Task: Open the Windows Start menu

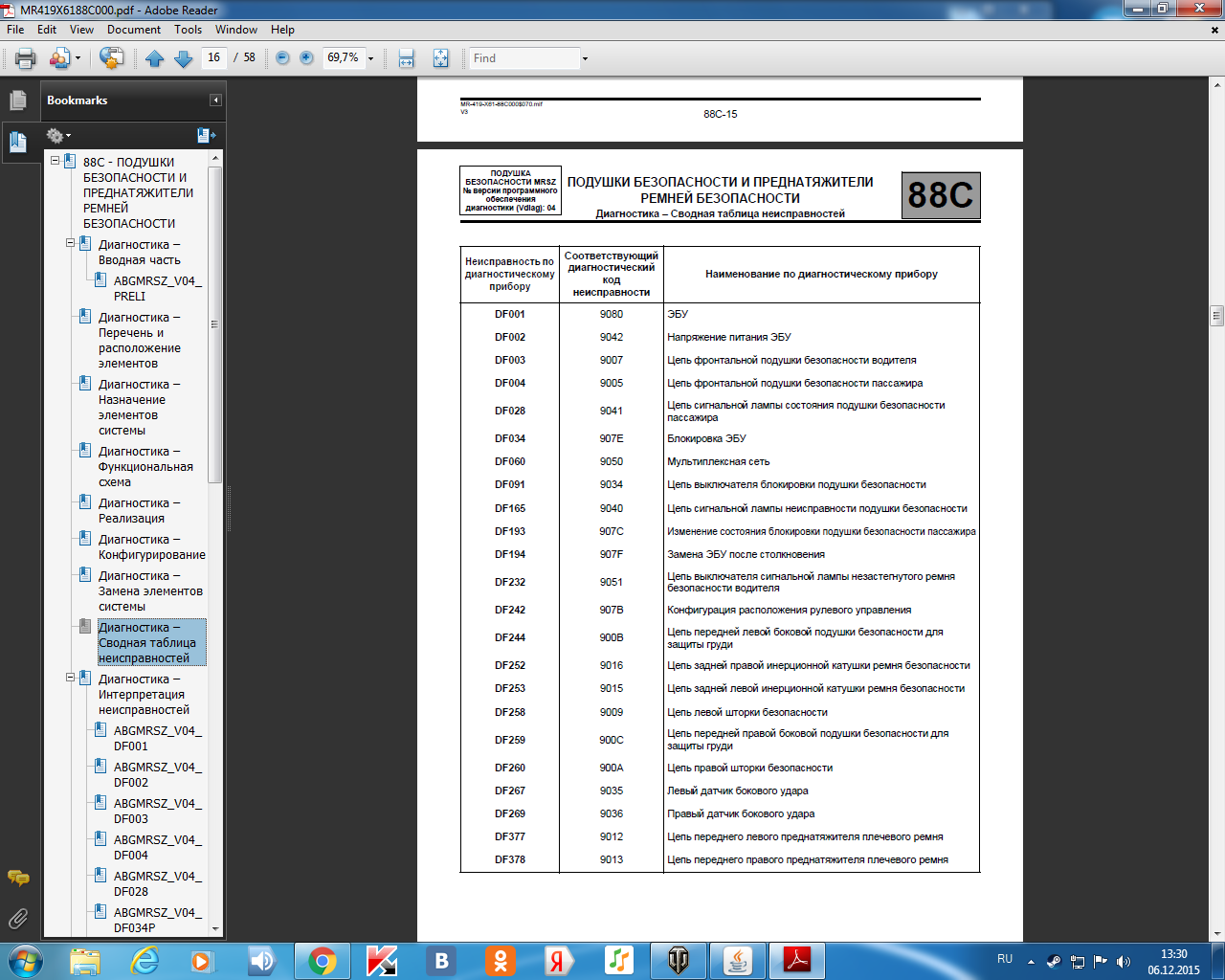Action: [26, 960]
